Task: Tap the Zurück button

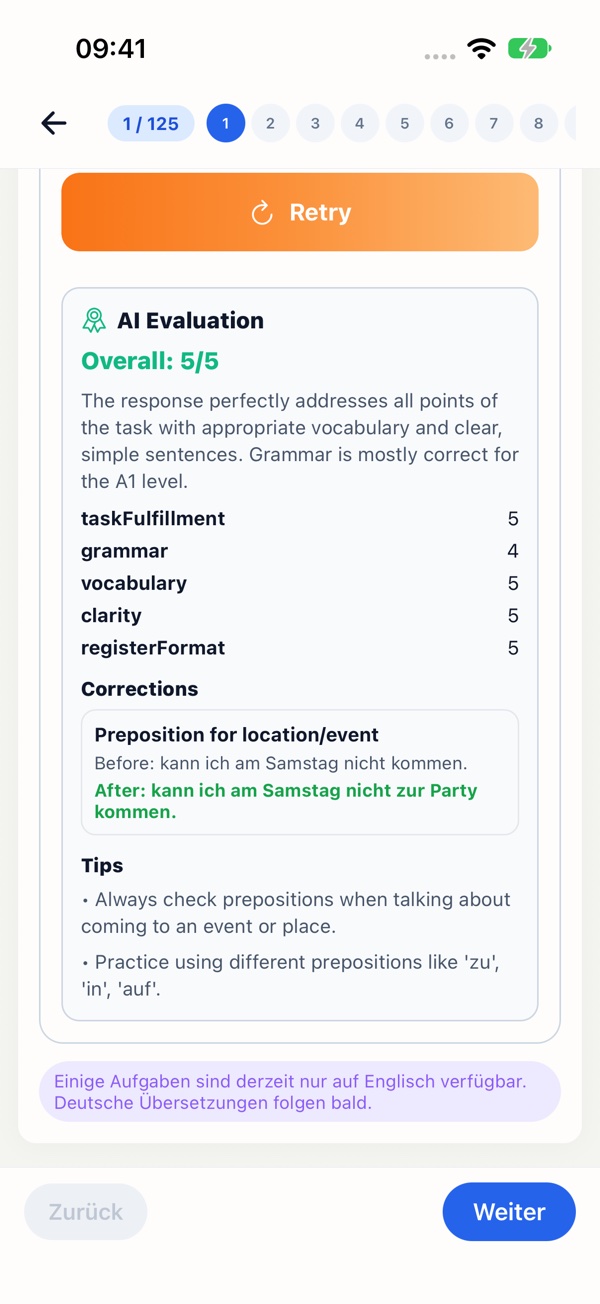Action: [x=86, y=1212]
